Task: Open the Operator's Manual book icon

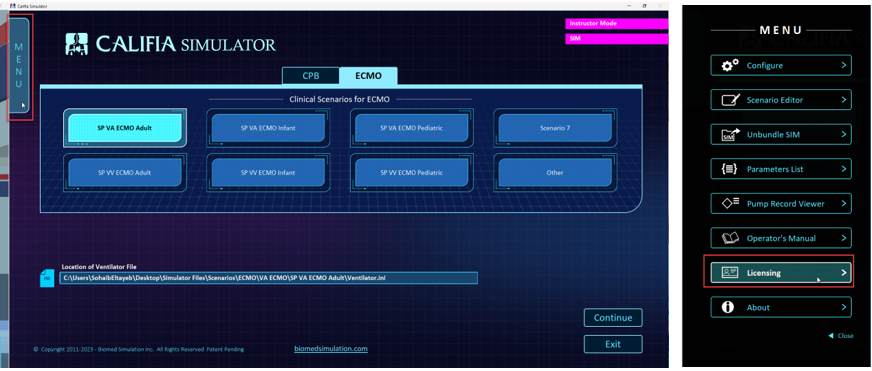Action: [730, 238]
